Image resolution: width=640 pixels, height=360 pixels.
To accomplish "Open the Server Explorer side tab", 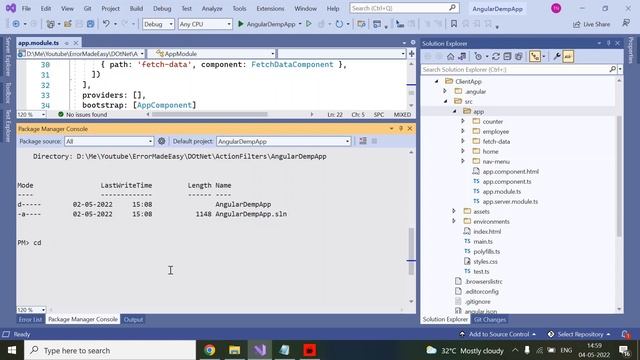I will (8, 56).
